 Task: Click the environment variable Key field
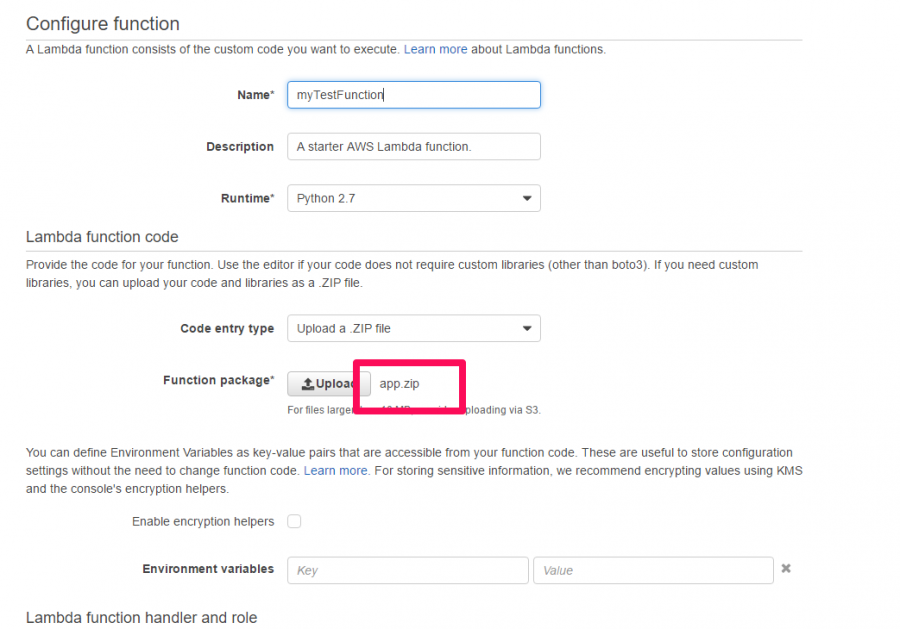coord(408,570)
